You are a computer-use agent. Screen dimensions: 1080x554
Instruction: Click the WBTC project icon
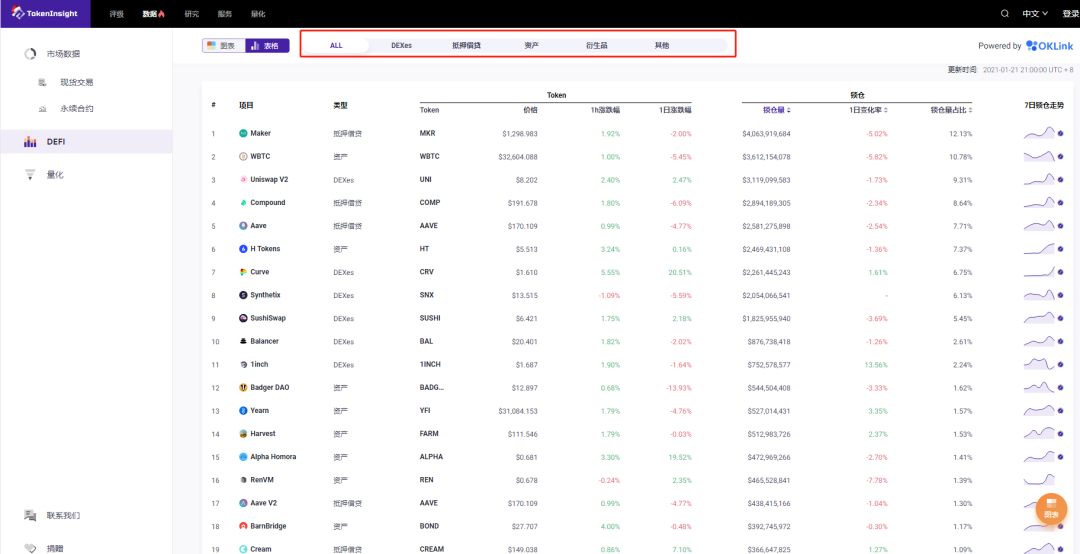(243, 156)
